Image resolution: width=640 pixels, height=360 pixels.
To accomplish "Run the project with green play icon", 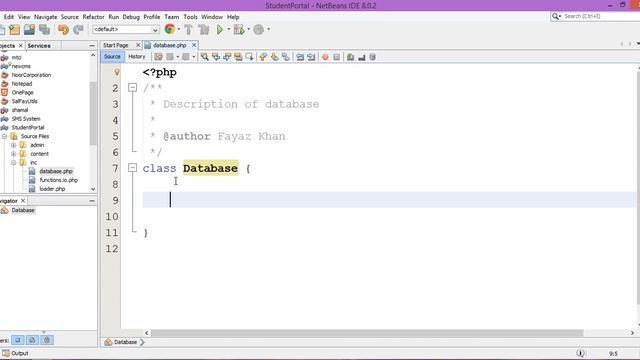I will coord(220,29).
